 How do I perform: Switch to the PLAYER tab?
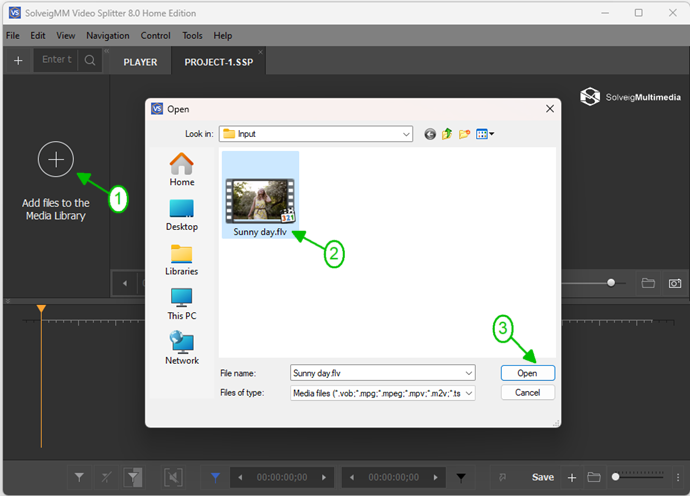140,62
